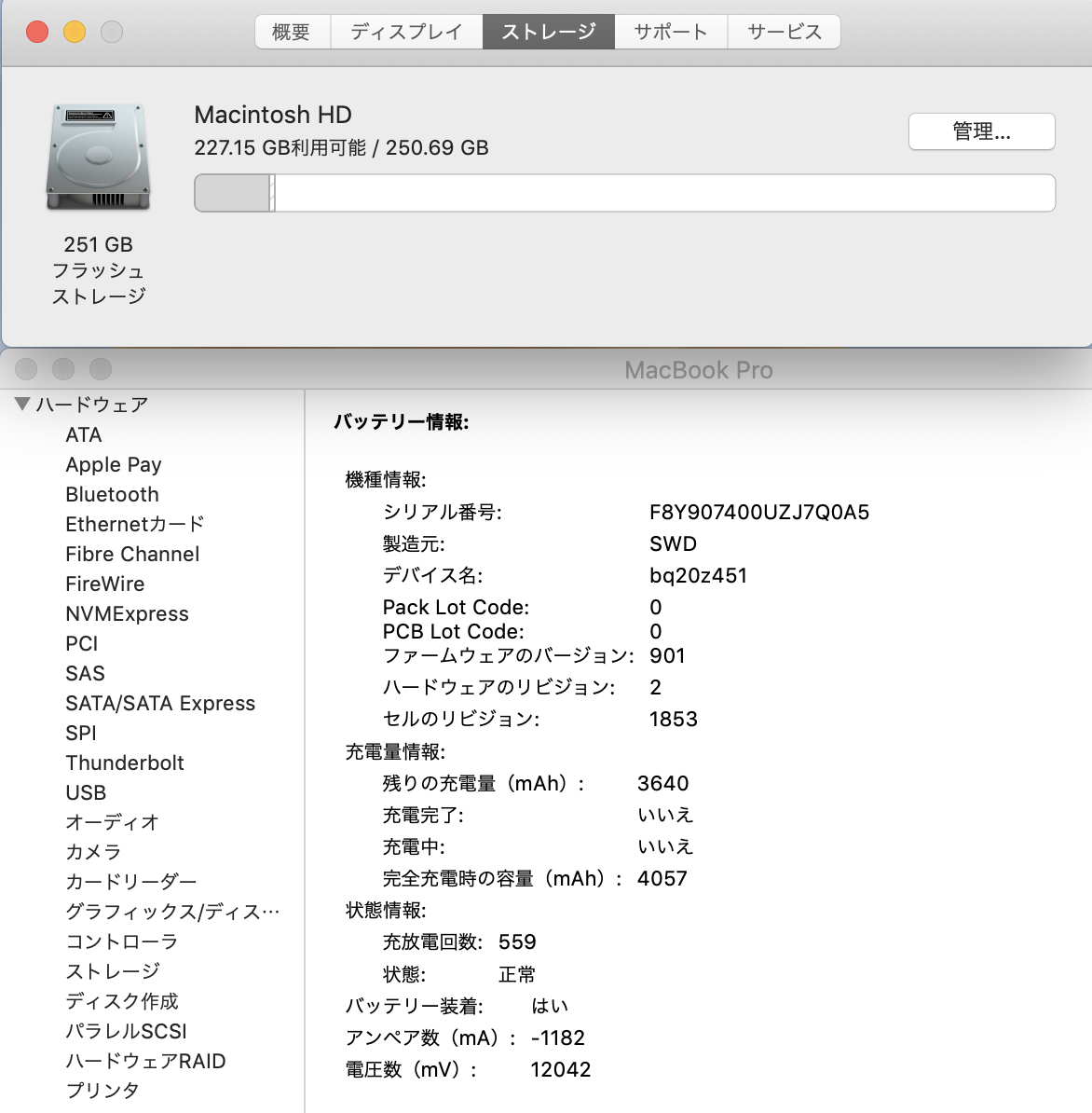The width and height of the screenshot is (1092, 1113).
Task: Select SPI in the sidebar
Action: 81,733
